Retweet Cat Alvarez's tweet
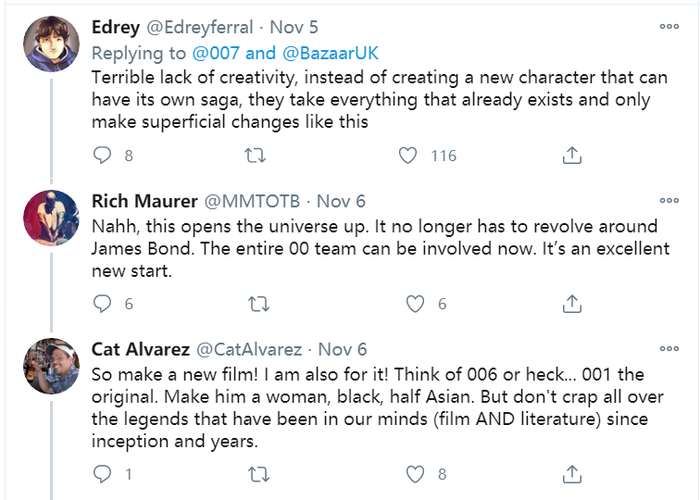 coord(255,473)
